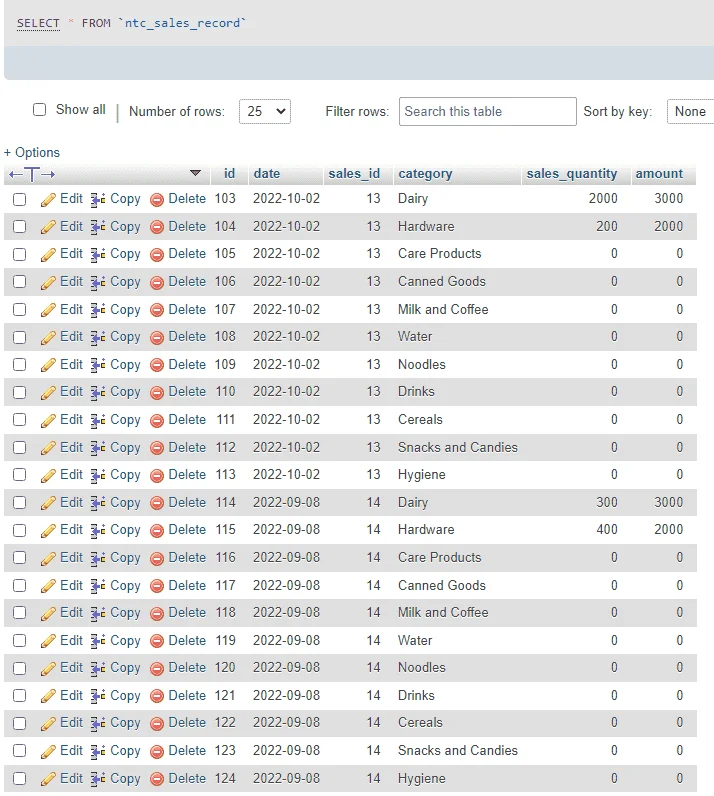Image resolution: width=714 pixels, height=796 pixels.
Task: Click the Delete link for row 122
Action: (x=187, y=722)
